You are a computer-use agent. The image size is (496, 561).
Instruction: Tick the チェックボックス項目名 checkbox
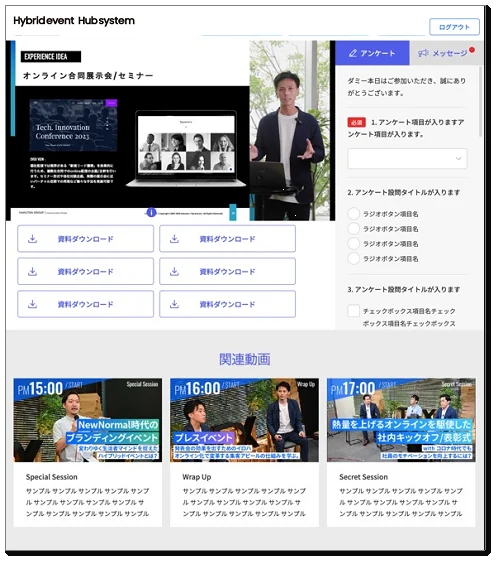354,311
